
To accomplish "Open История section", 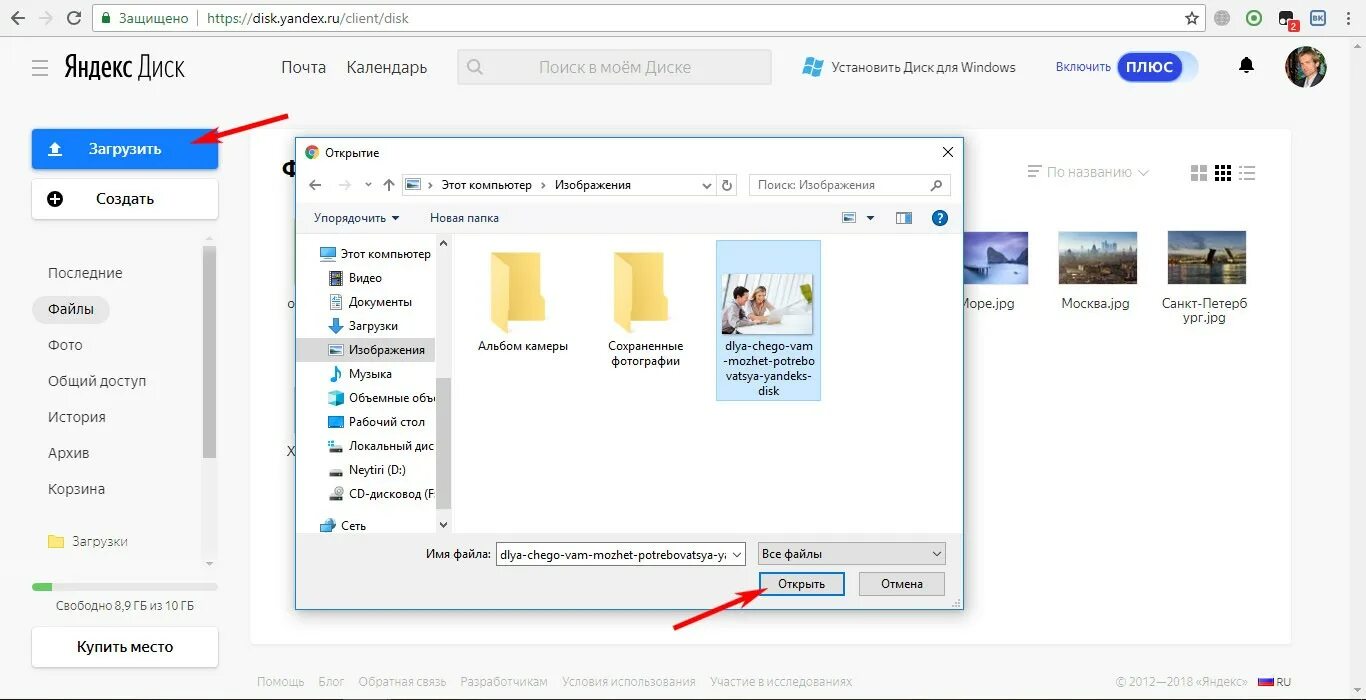I will (x=77, y=417).
